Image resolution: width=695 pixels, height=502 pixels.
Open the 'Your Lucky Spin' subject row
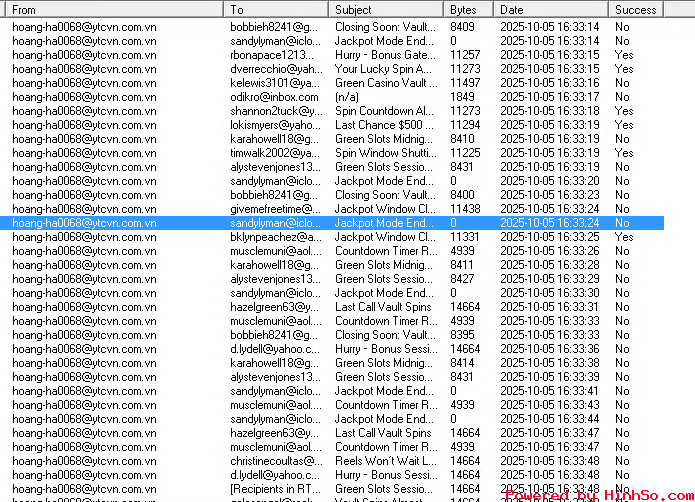coord(385,69)
